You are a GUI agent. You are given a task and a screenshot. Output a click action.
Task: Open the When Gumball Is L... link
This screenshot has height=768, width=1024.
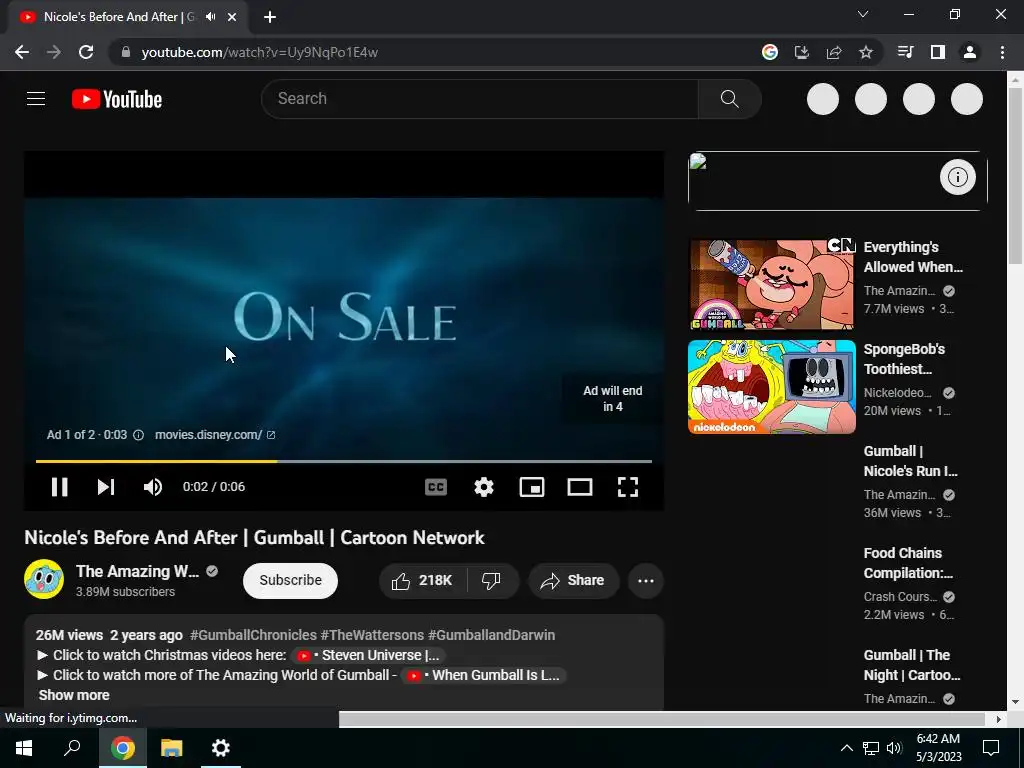483,675
